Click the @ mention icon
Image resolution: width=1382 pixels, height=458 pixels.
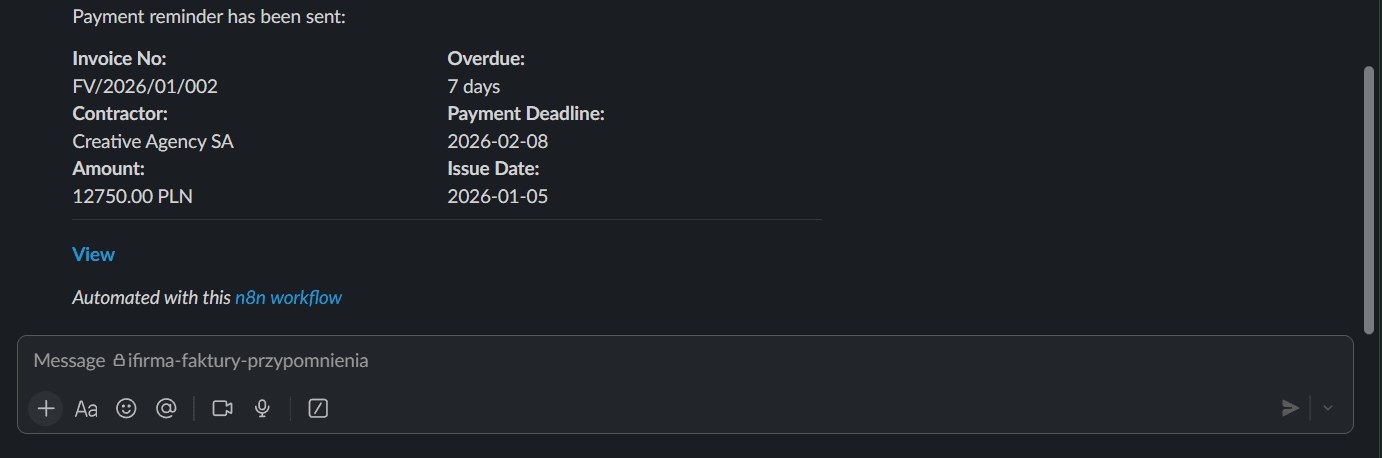(x=166, y=408)
